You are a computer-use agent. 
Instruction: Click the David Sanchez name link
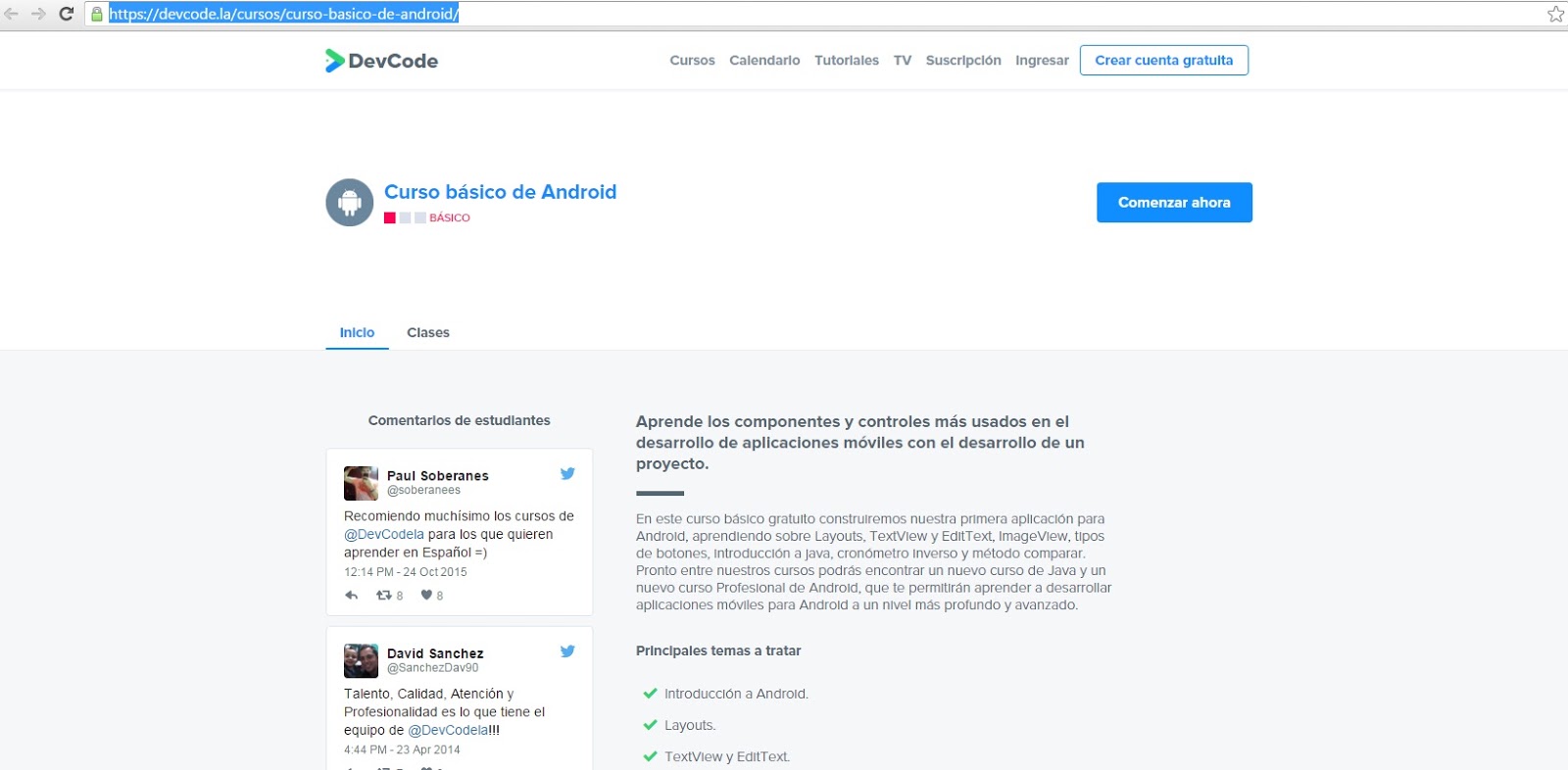pos(435,653)
